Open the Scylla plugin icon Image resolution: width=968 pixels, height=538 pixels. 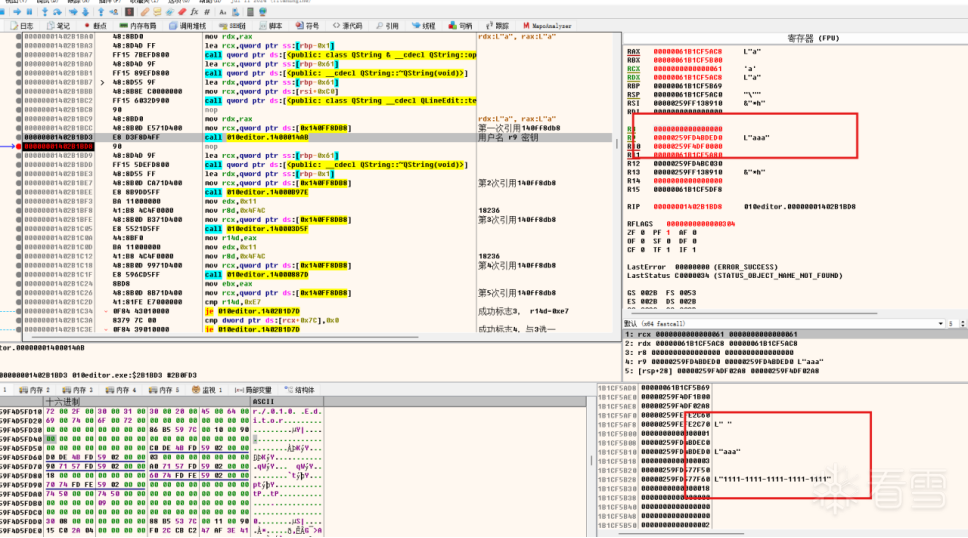(130, 12)
